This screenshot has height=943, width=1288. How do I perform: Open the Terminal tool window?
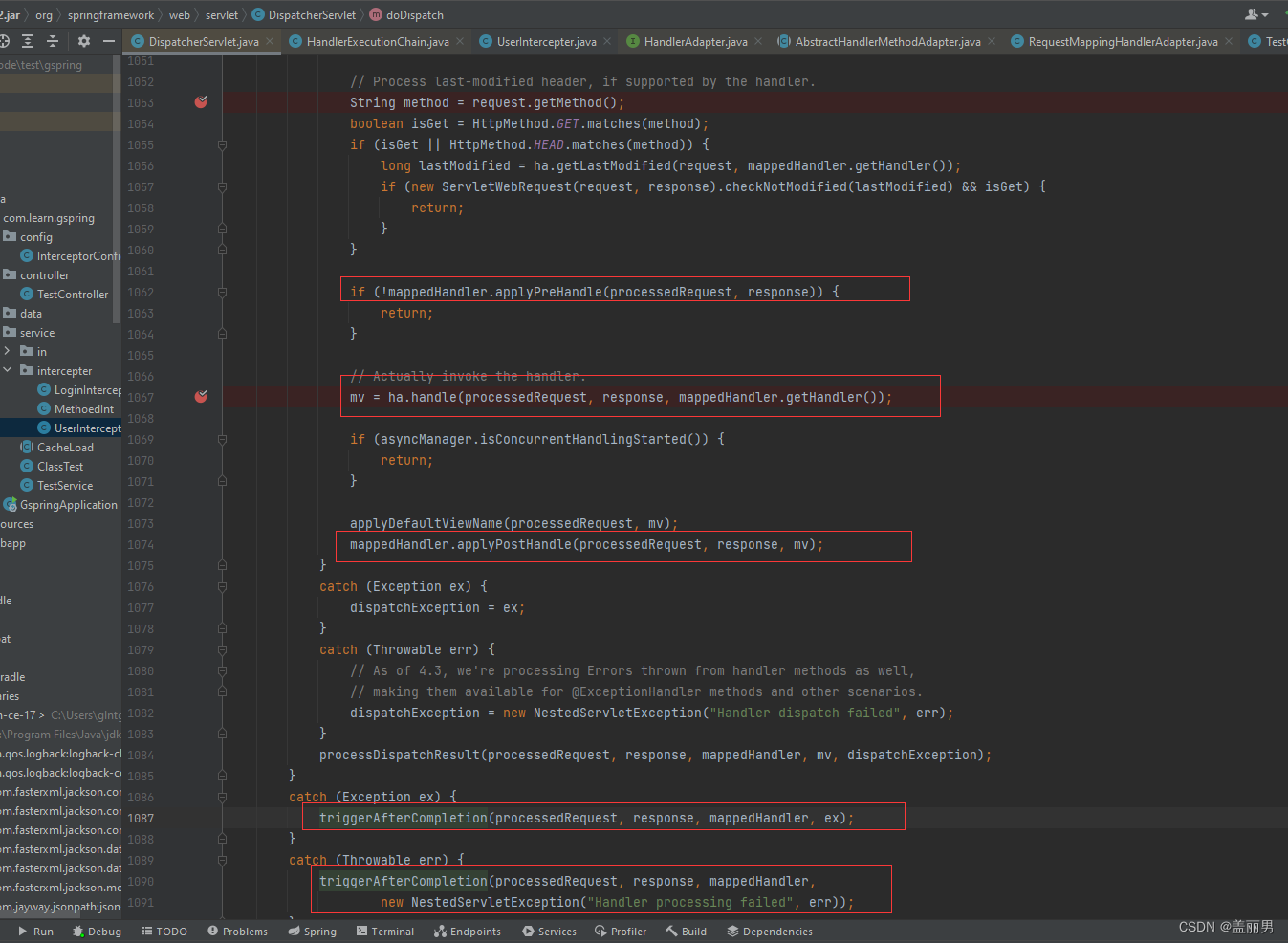point(384,932)
